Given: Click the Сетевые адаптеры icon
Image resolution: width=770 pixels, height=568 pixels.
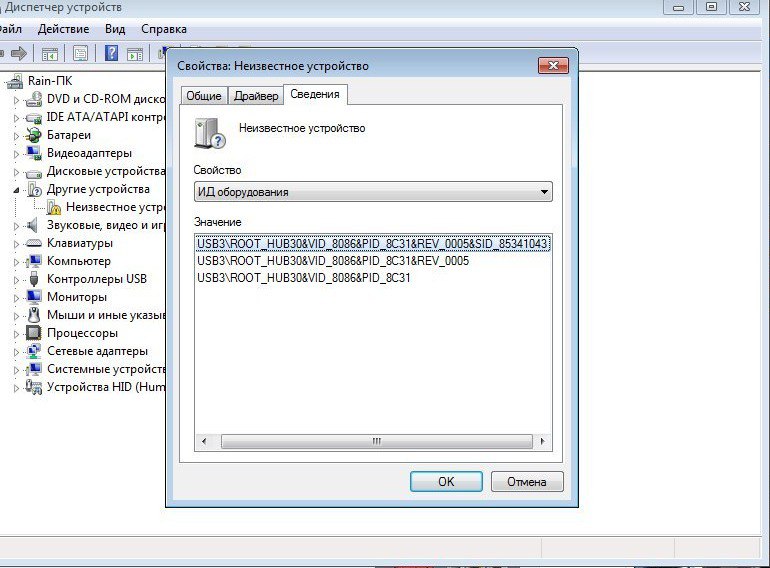Looking at the screenshot, I should point(33,351).
